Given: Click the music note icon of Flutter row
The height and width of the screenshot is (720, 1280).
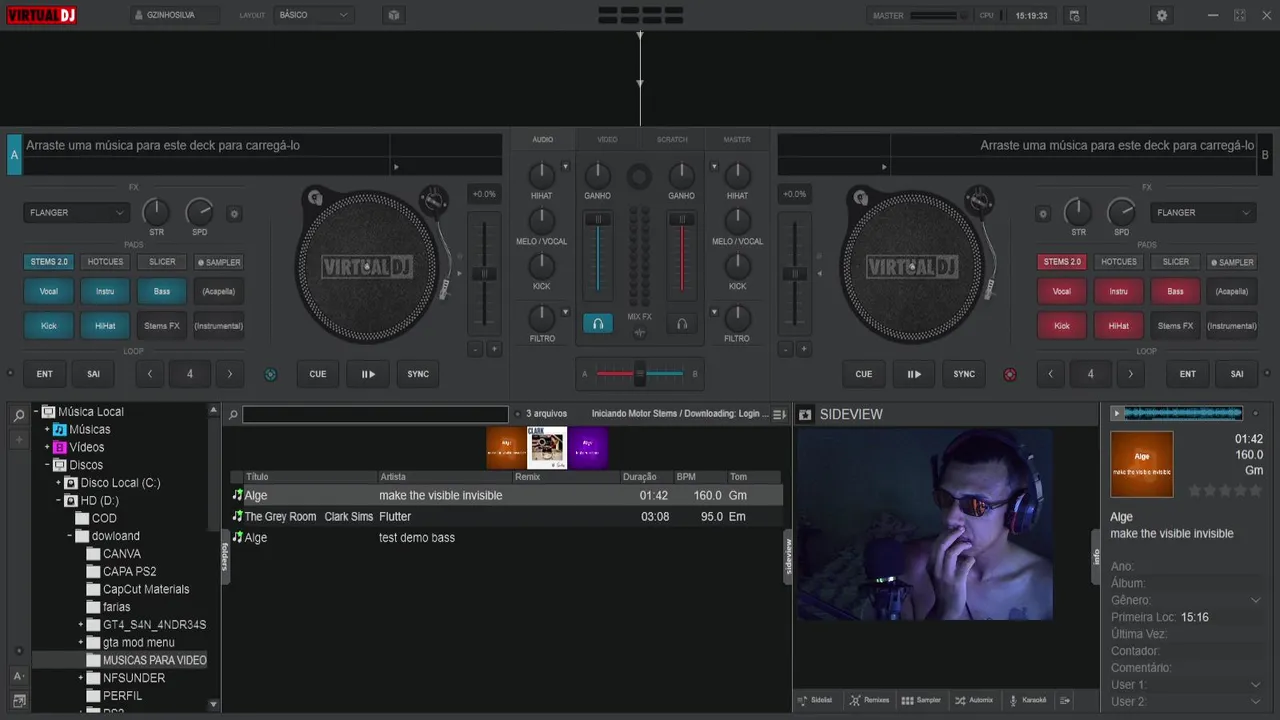Looking at the screenshot, I should [237, 516].
